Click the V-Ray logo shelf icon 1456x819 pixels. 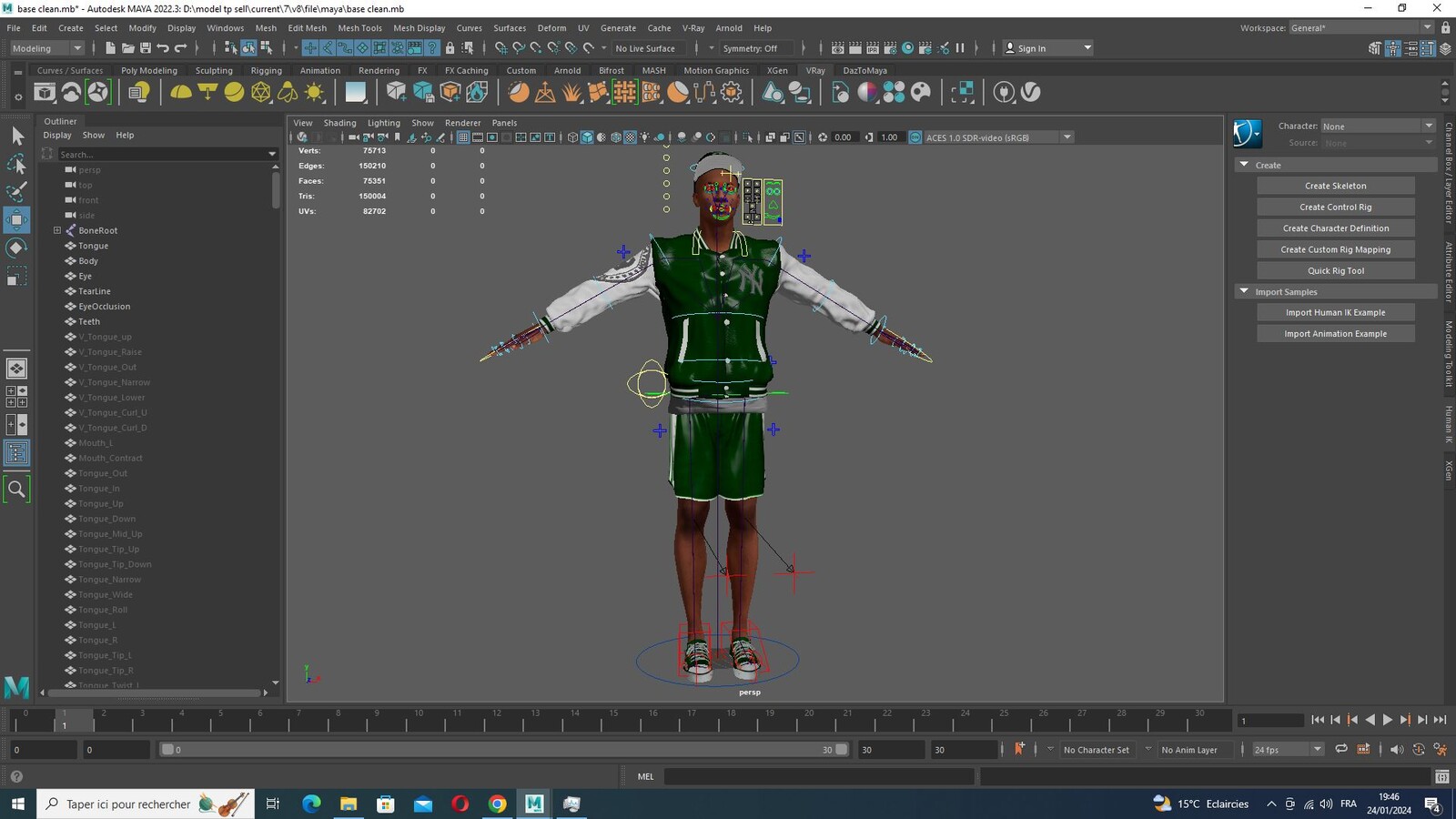tap(1030, 92)
